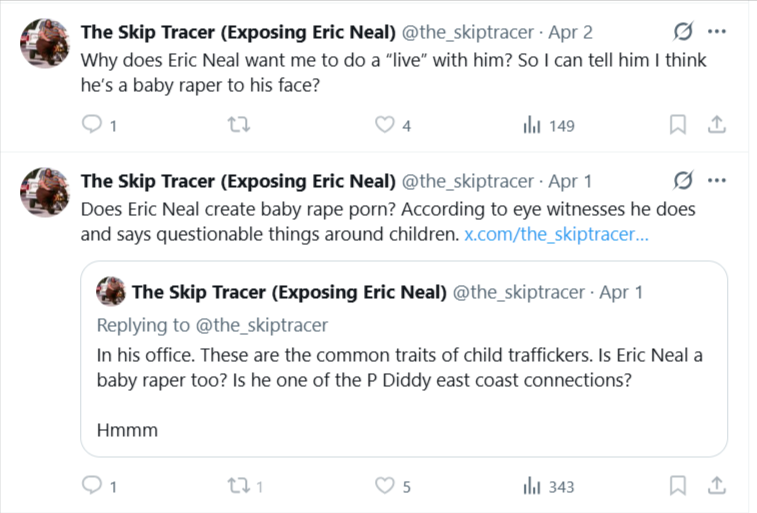Screen dimensions: 757x513
Task: Open Grok actions on the Apr 2 post
Action: pos(684,31)
